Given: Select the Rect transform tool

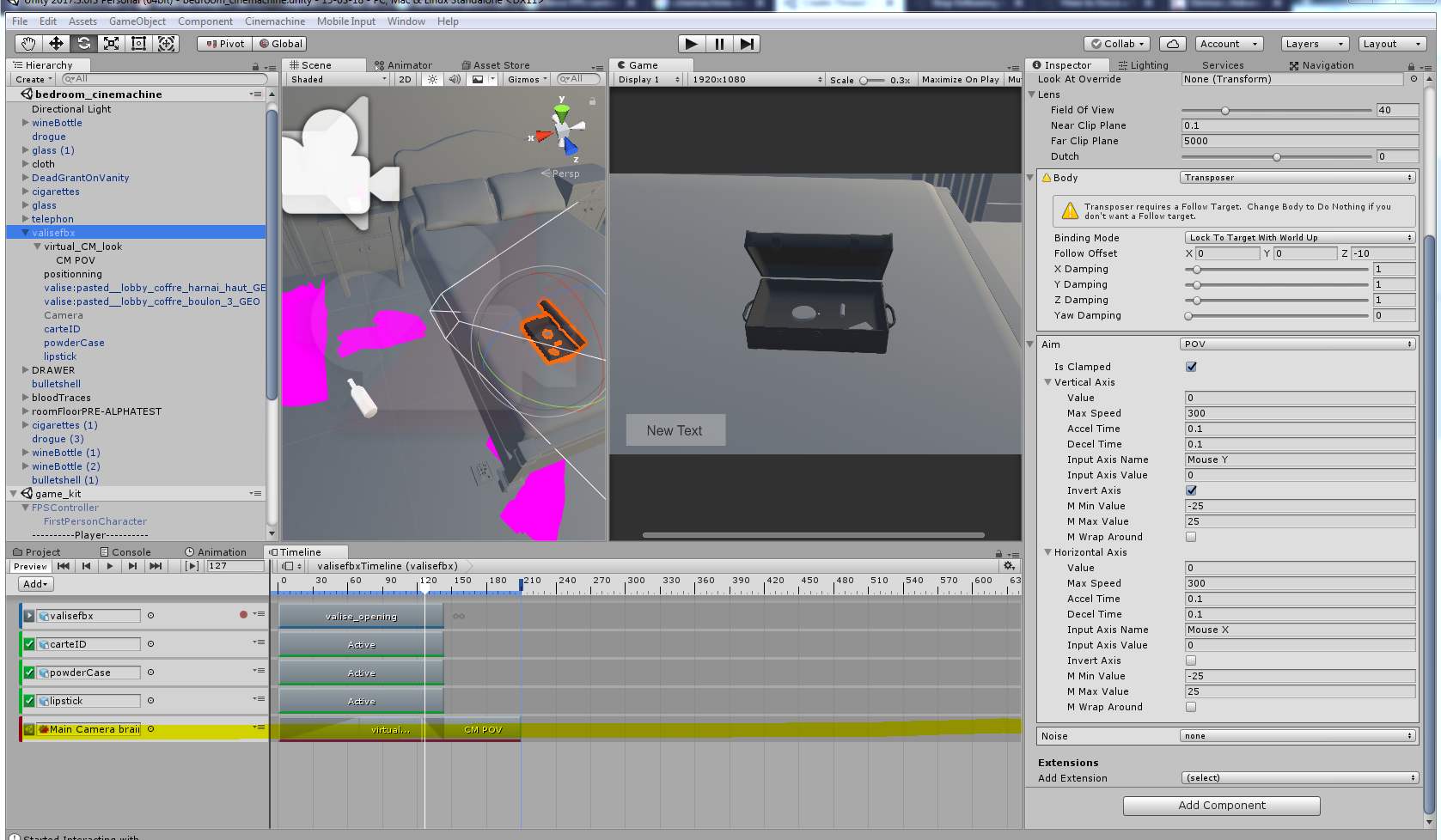Looking at the screenshot, I should 138,43.
